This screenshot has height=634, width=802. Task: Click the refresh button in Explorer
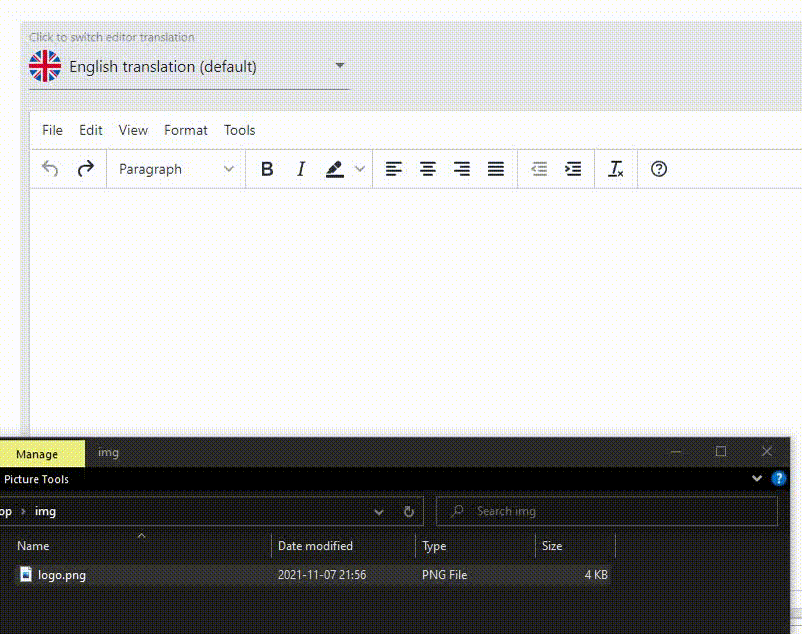tap(408, 511)
